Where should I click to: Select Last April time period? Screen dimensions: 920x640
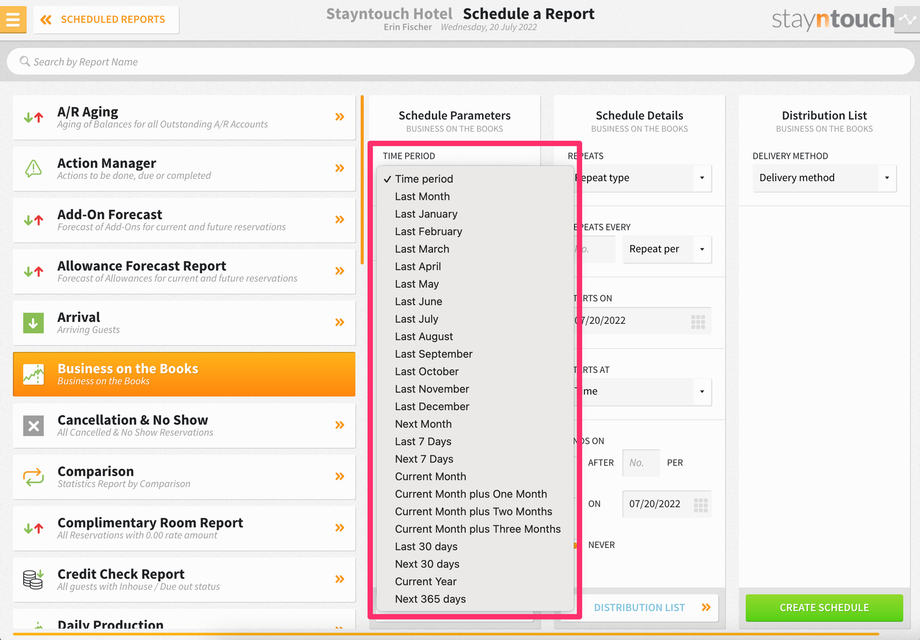475,266
